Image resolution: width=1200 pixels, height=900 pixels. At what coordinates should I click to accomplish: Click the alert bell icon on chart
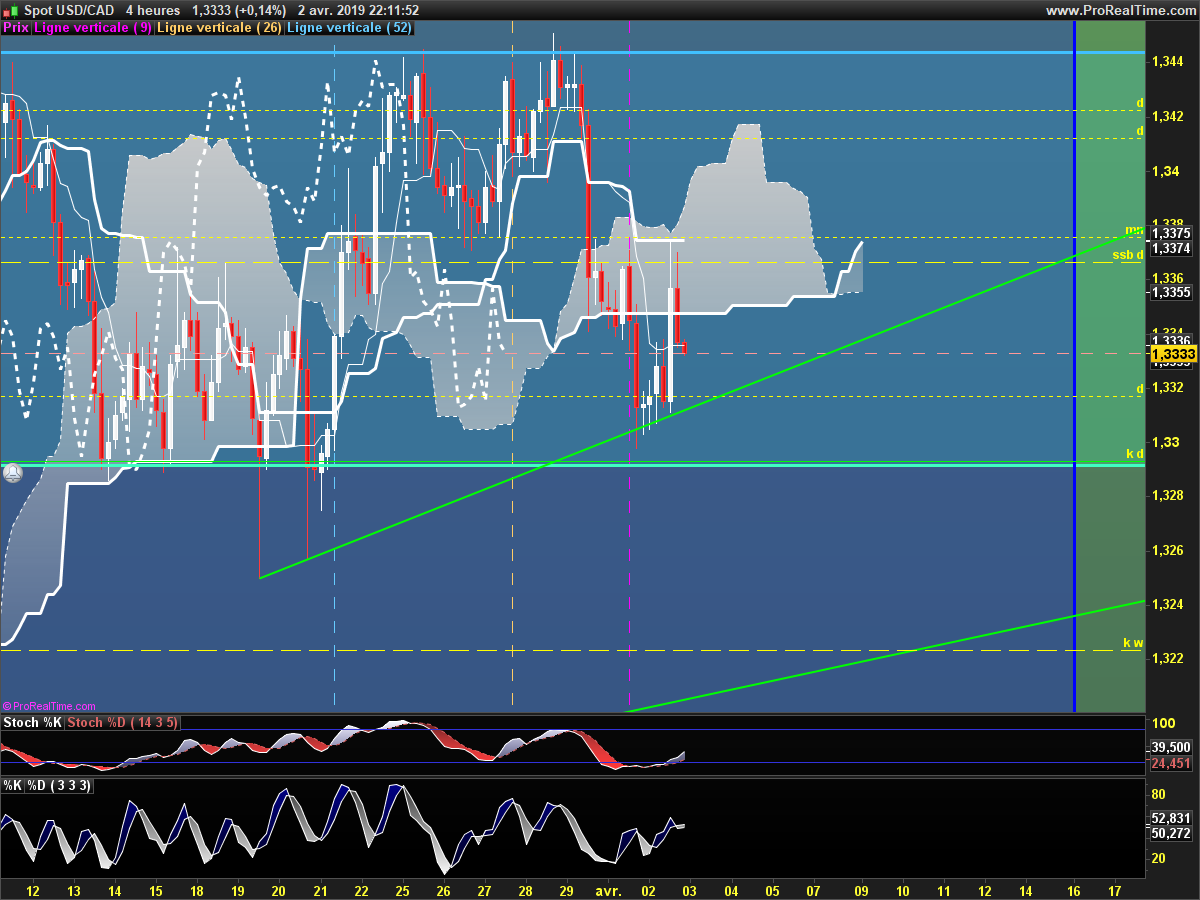click(12, 473)
